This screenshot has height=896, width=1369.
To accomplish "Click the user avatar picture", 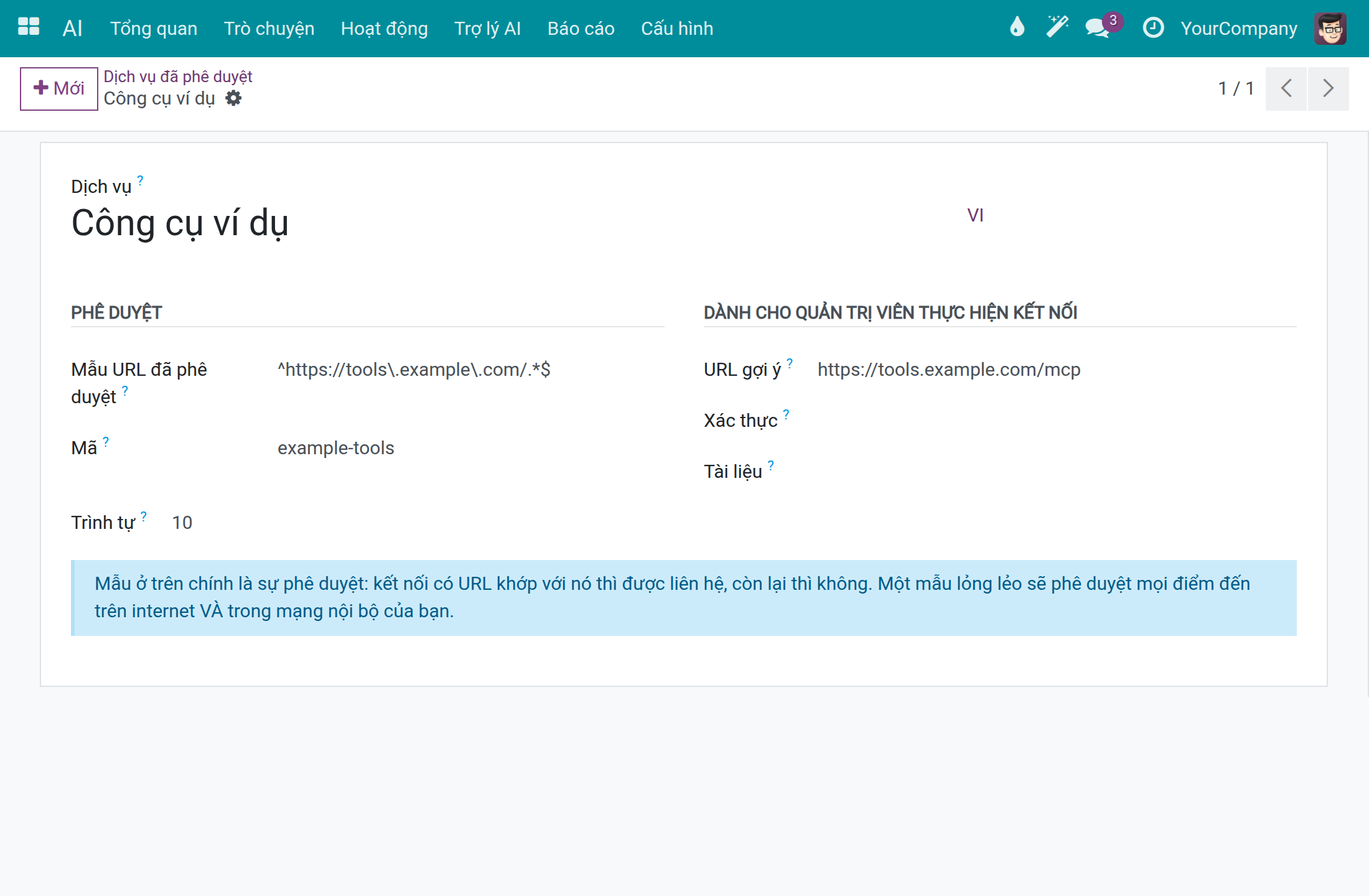I will click(1330, 29).
